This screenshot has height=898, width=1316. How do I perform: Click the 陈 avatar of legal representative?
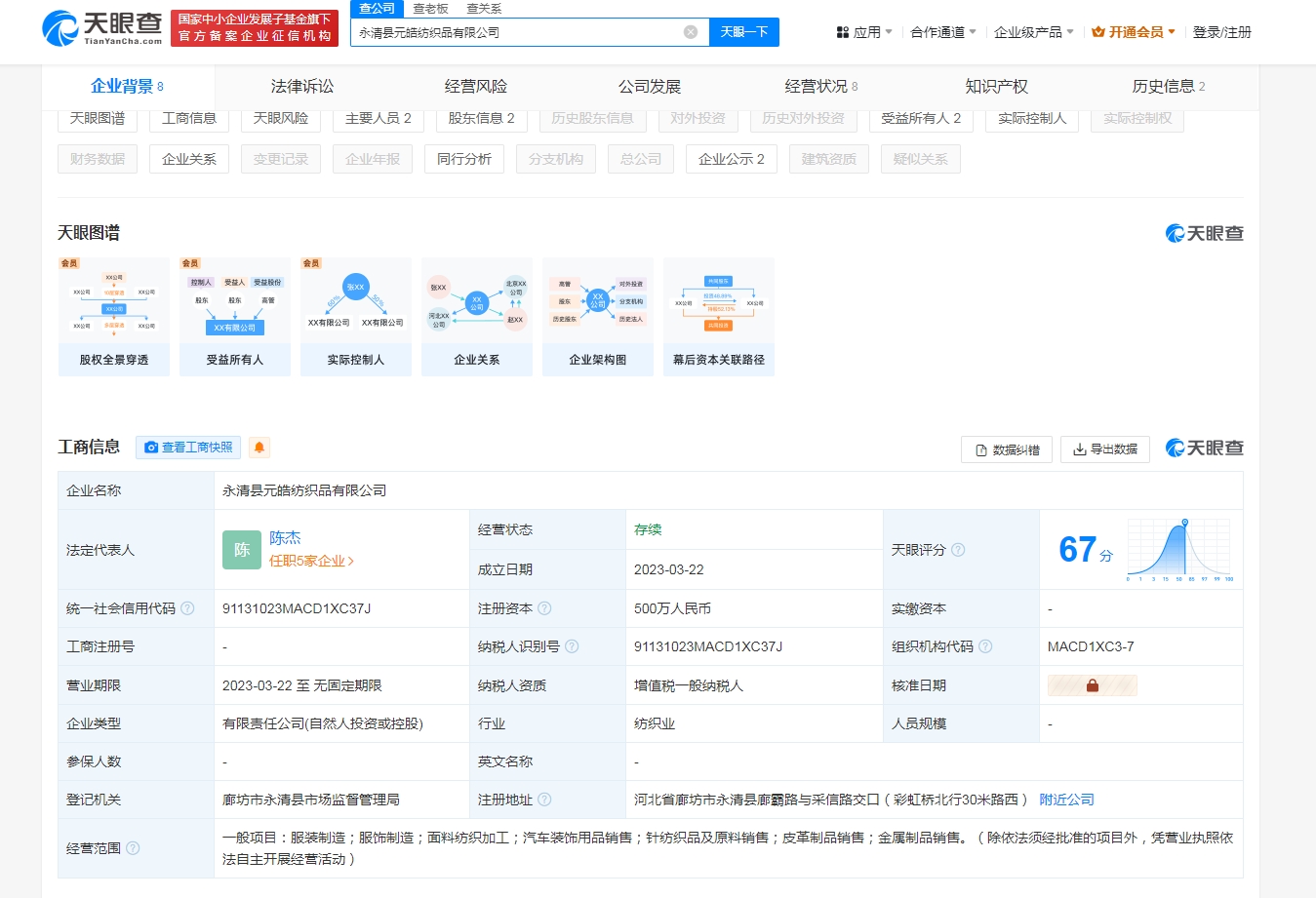pyautogui.click(x=242, y=550)
